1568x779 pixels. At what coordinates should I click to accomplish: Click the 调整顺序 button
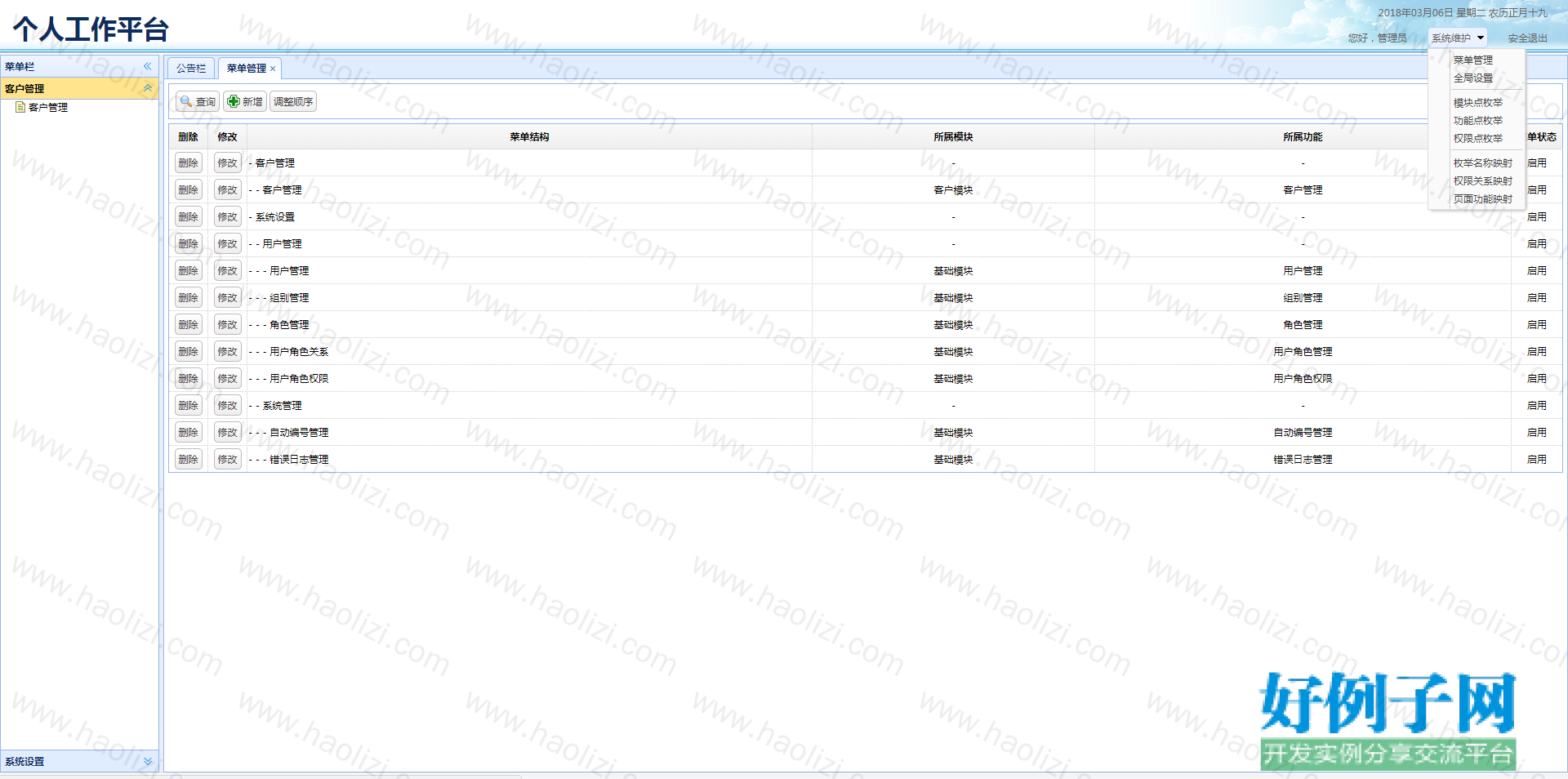(x=293, y=101)
